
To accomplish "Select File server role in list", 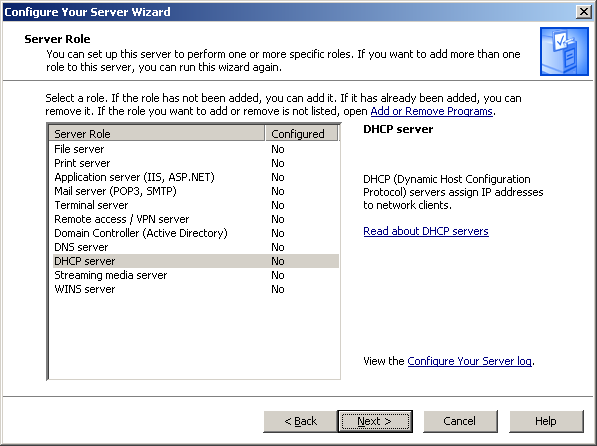I will pos(194,149).
